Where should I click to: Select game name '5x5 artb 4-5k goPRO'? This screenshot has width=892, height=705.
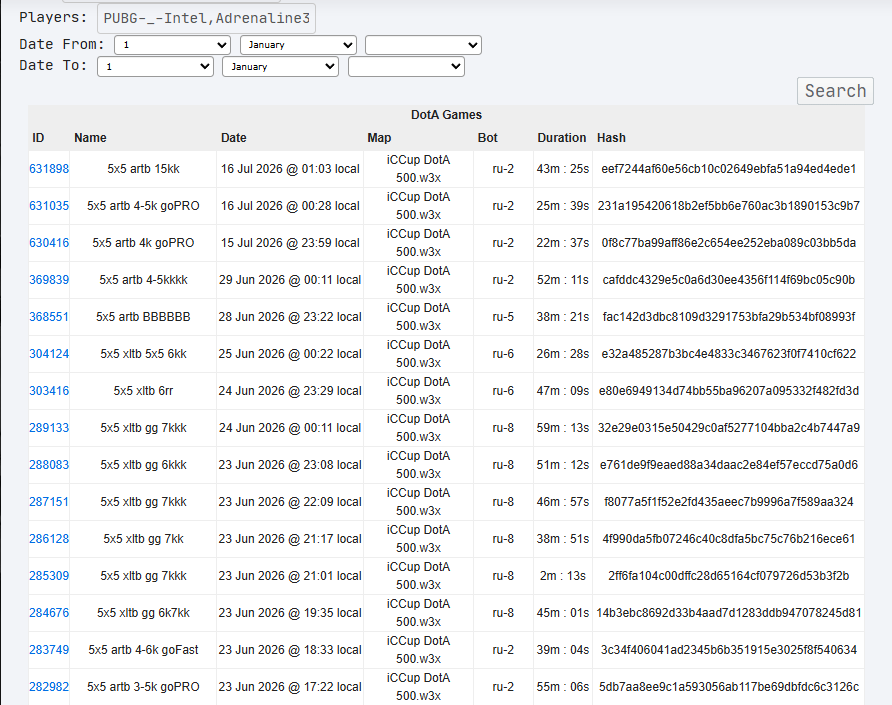[x=143, y=206]
